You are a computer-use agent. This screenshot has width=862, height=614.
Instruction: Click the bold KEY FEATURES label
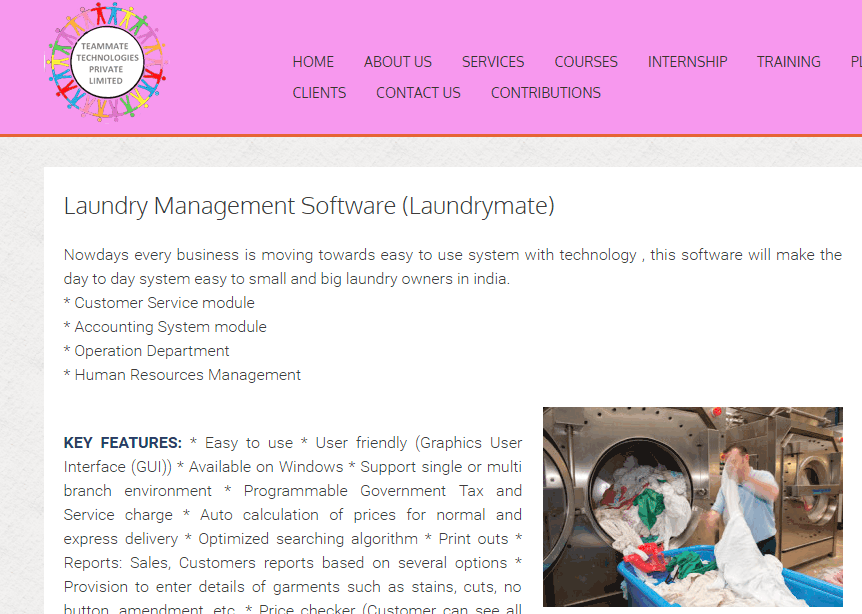coord(122,443)
